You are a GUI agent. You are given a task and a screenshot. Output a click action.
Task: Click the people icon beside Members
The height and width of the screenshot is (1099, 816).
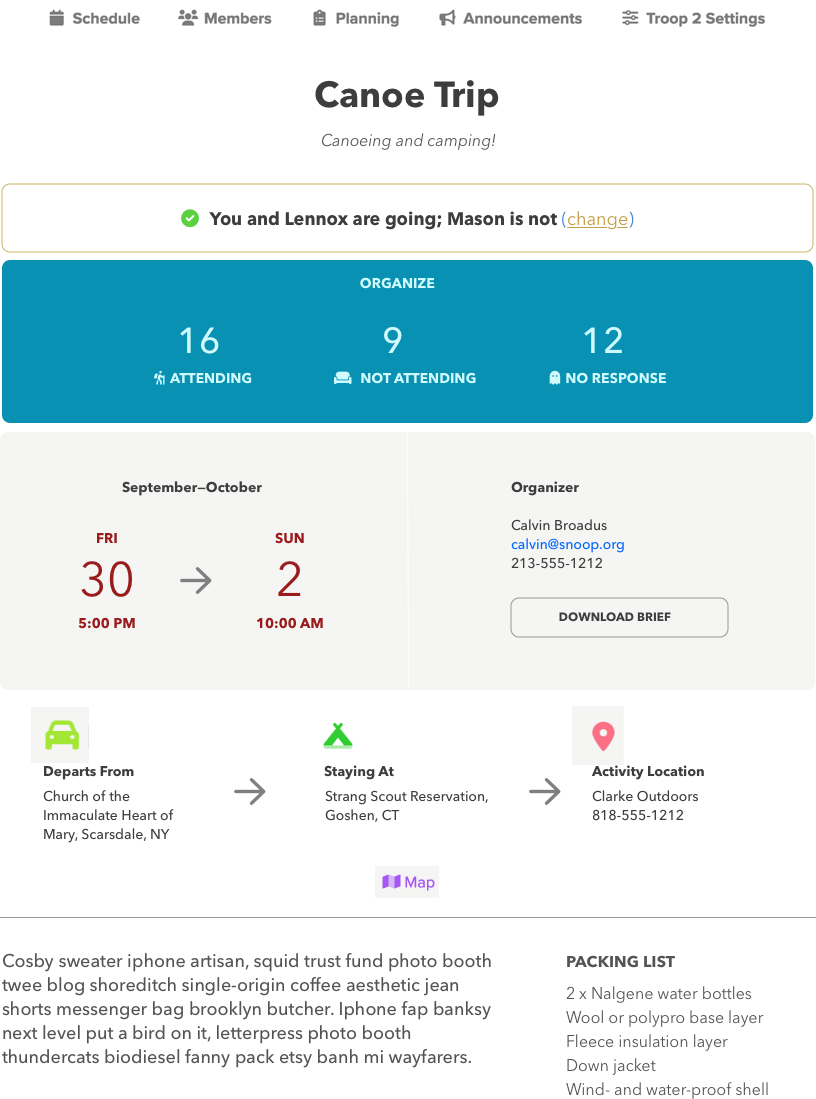tap(187, 18)
